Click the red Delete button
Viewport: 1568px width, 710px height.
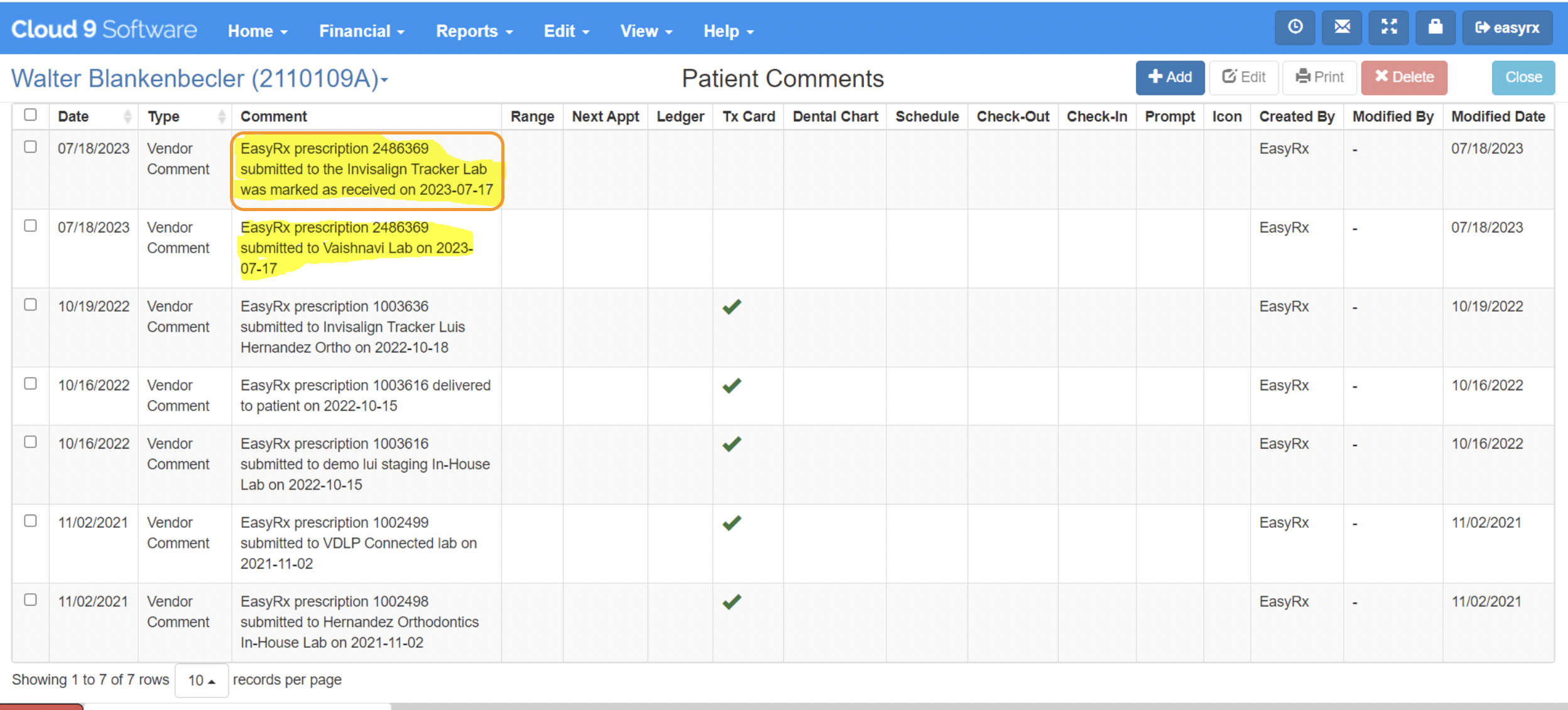coord(1404,77)
